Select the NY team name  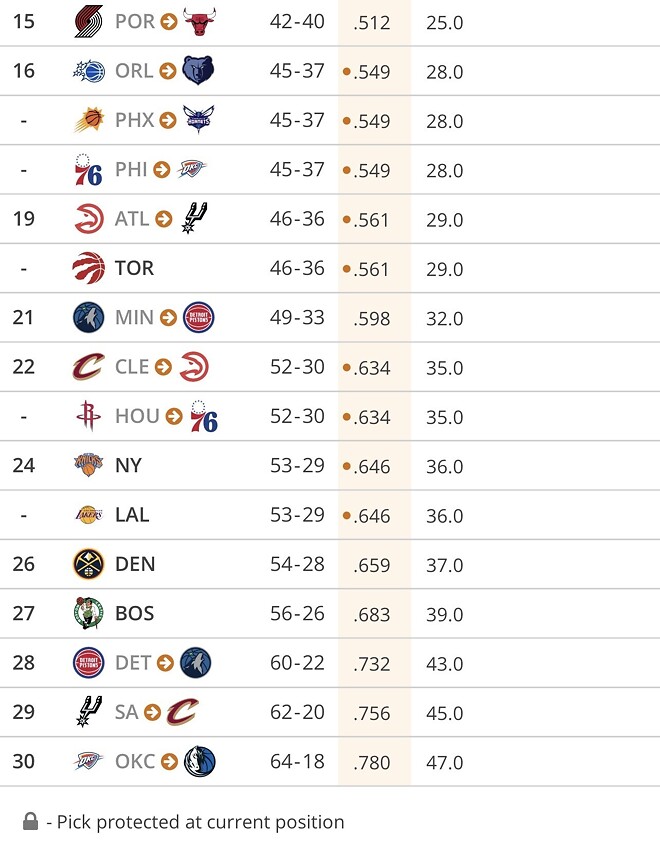128,465
